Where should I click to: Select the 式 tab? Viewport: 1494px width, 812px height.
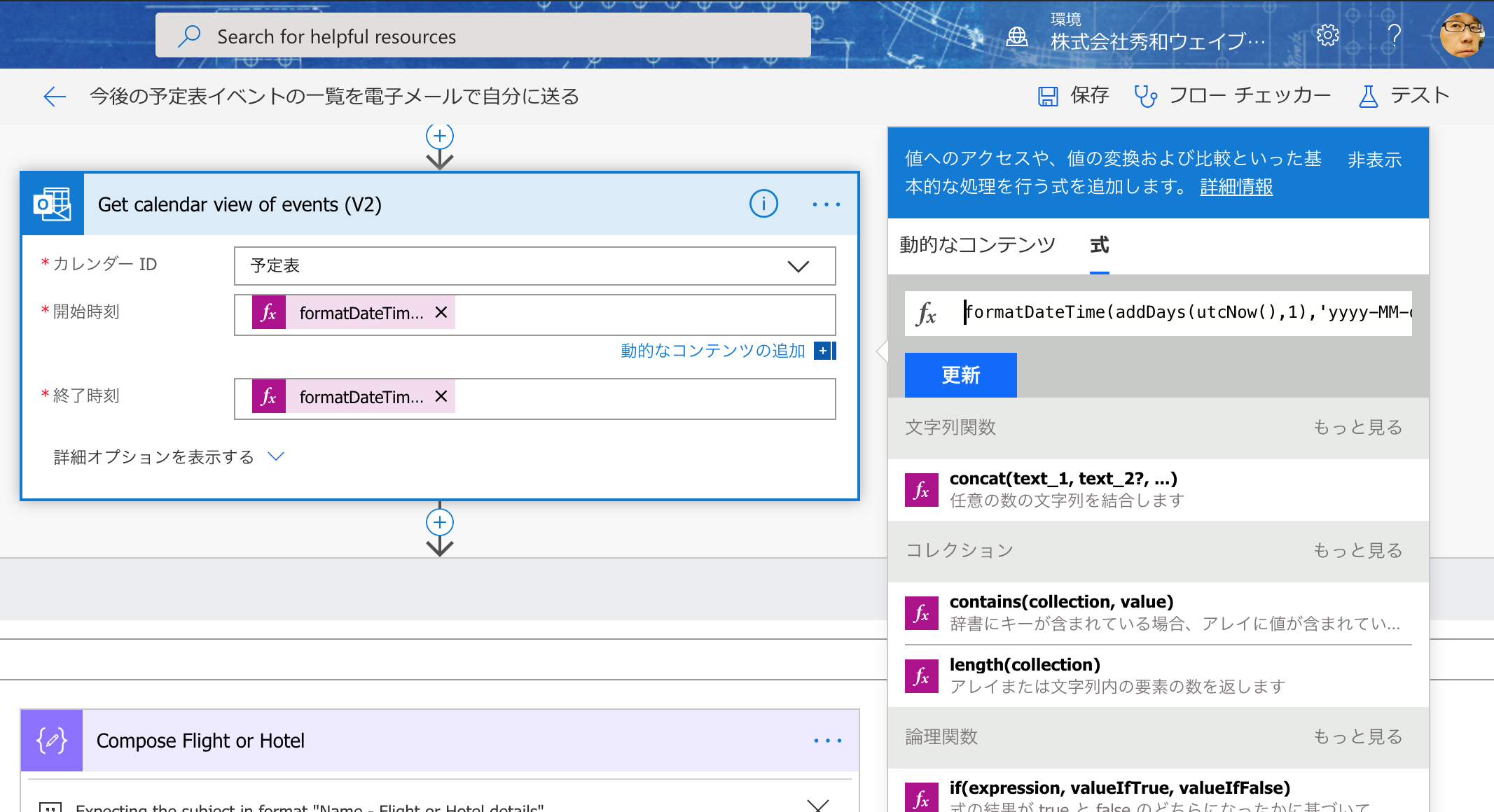[x=1099, y=245]
